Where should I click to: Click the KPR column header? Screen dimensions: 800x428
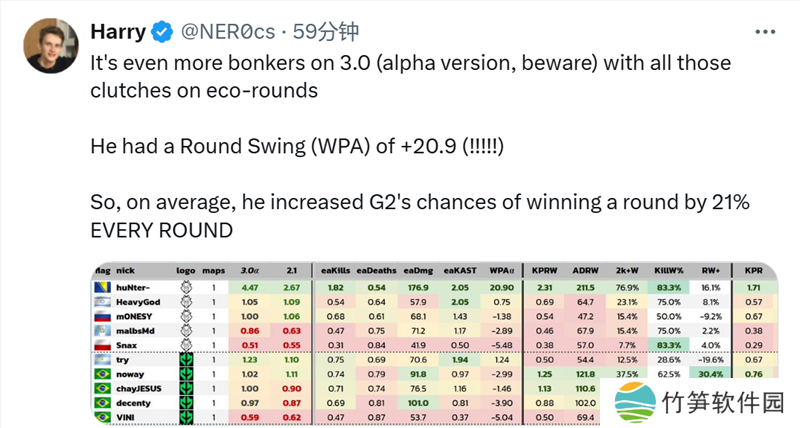click(x=753, y=271)
